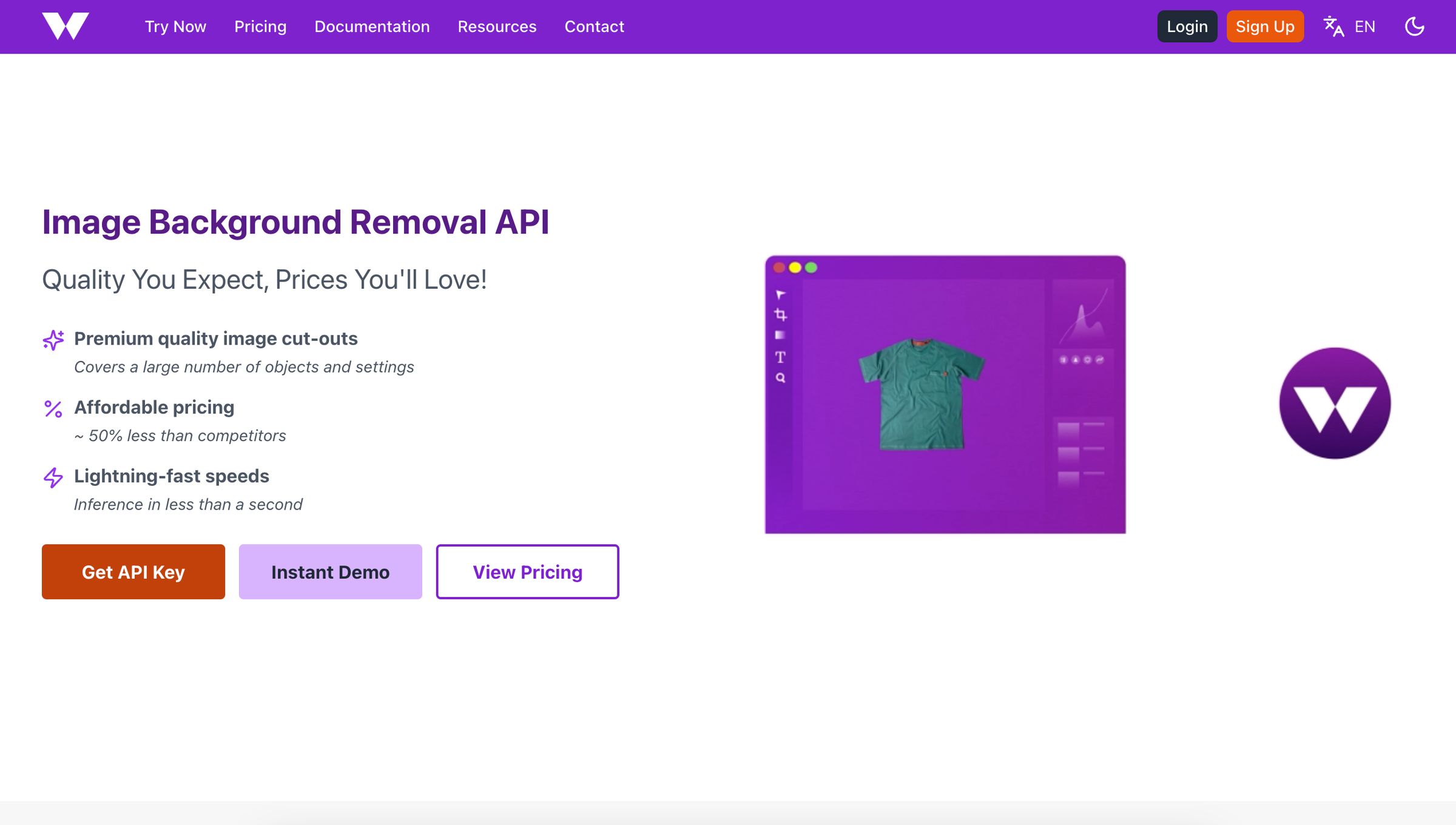Click the W logo in the top navigation bar

point(67,25)
